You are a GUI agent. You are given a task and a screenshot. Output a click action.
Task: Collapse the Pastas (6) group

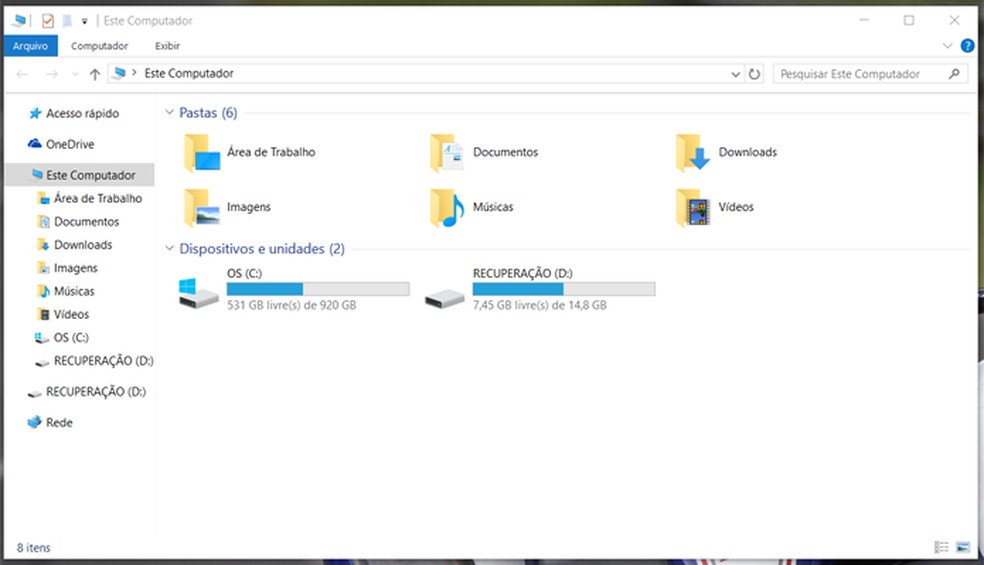point(169,112)
